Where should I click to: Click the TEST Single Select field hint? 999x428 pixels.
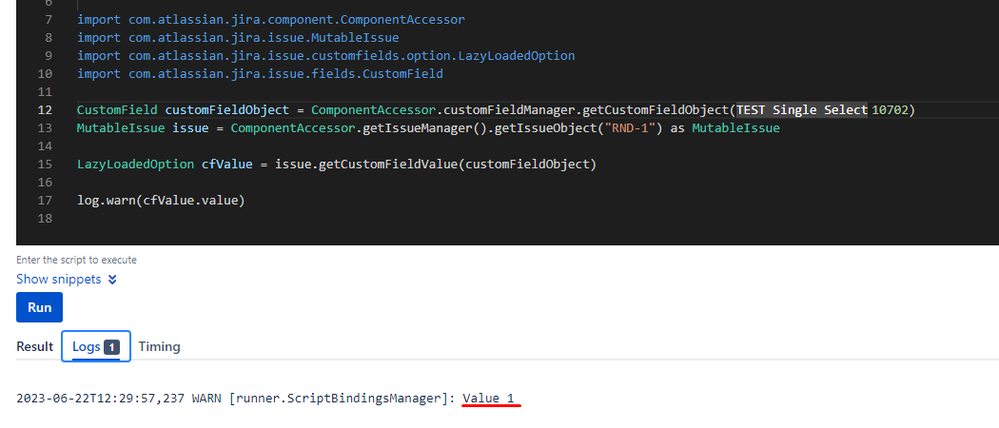click(x=801, y=110)
